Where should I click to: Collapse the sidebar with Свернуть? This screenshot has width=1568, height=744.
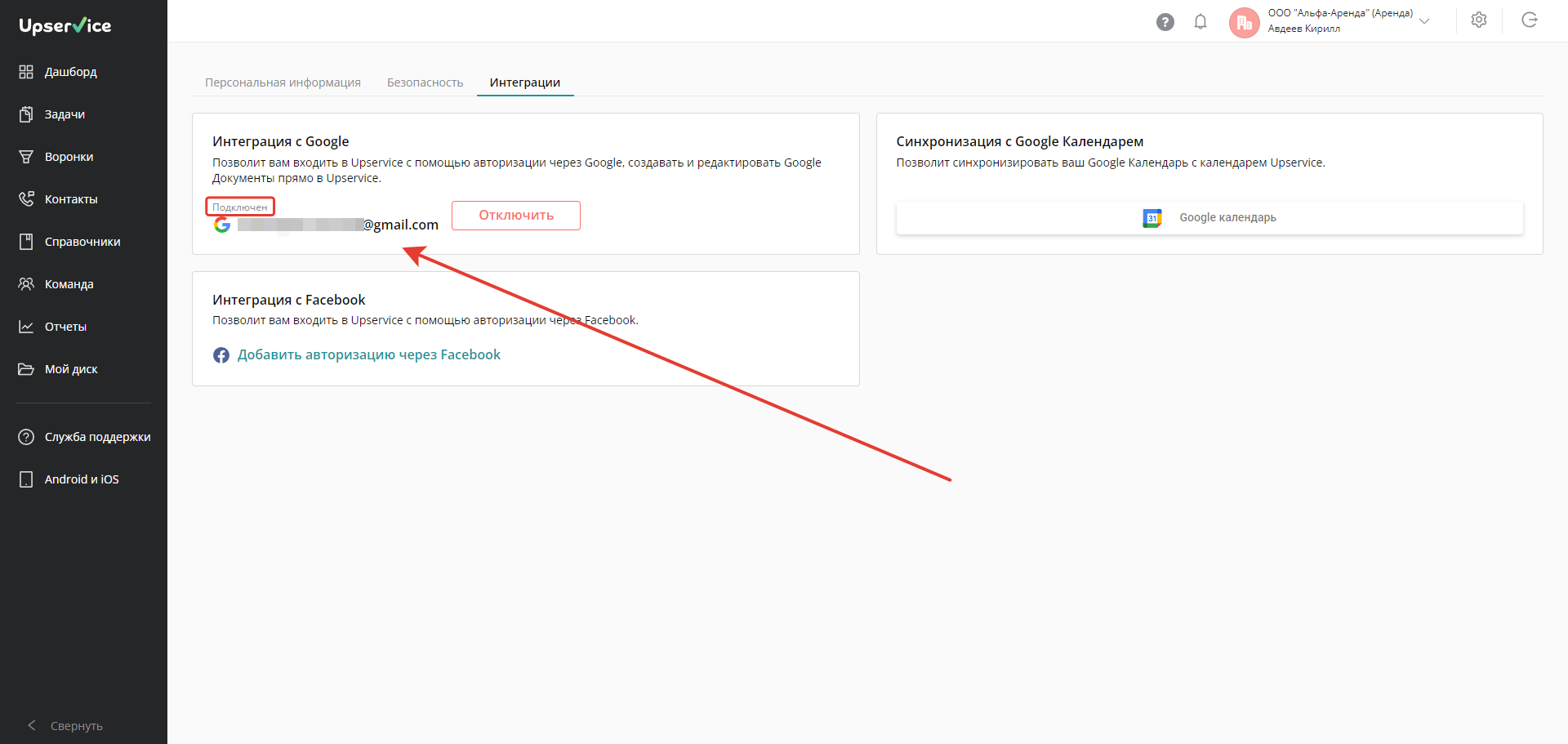[65, 726]
